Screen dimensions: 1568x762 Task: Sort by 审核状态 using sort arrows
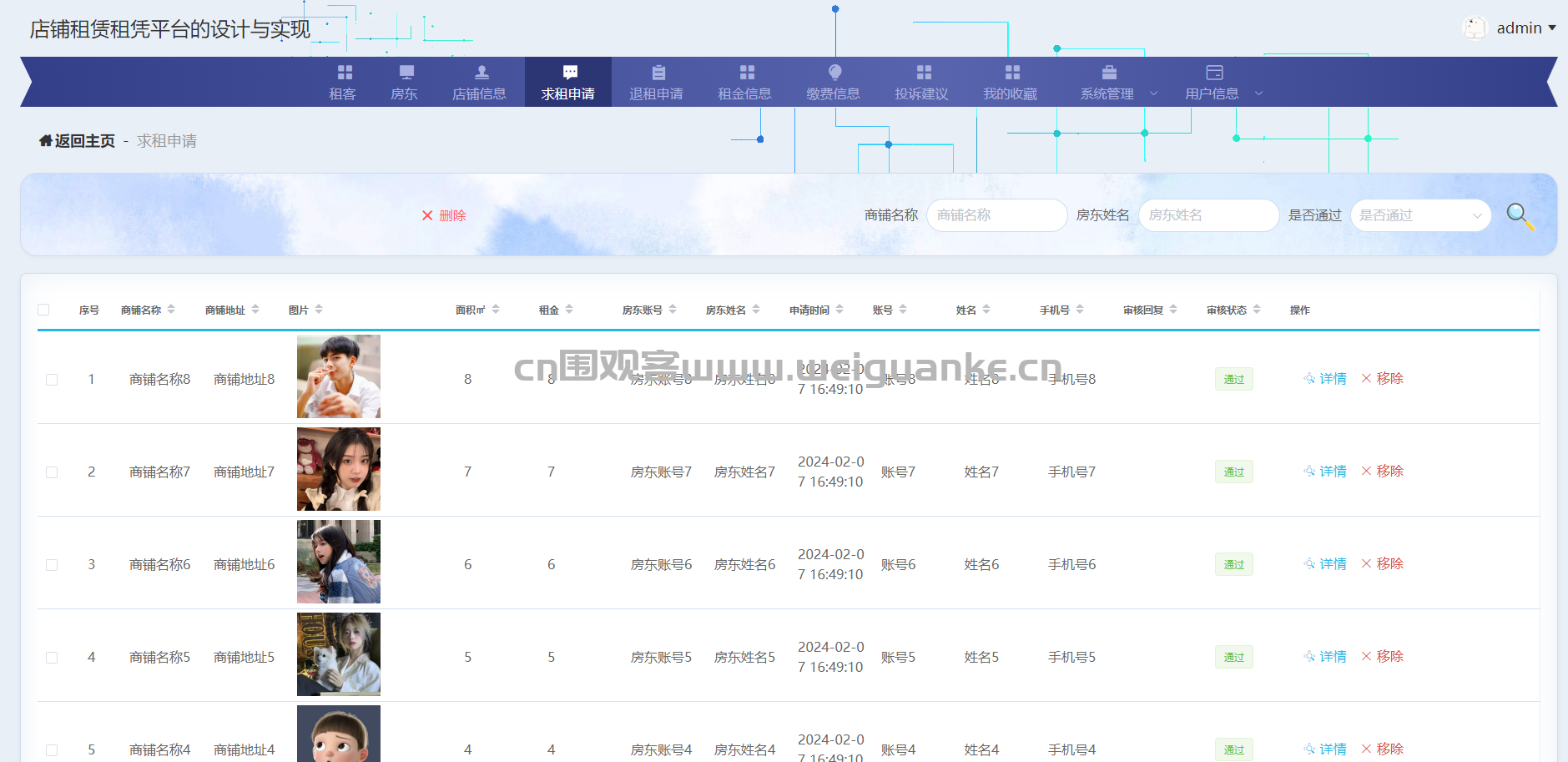click(1257, 310)
